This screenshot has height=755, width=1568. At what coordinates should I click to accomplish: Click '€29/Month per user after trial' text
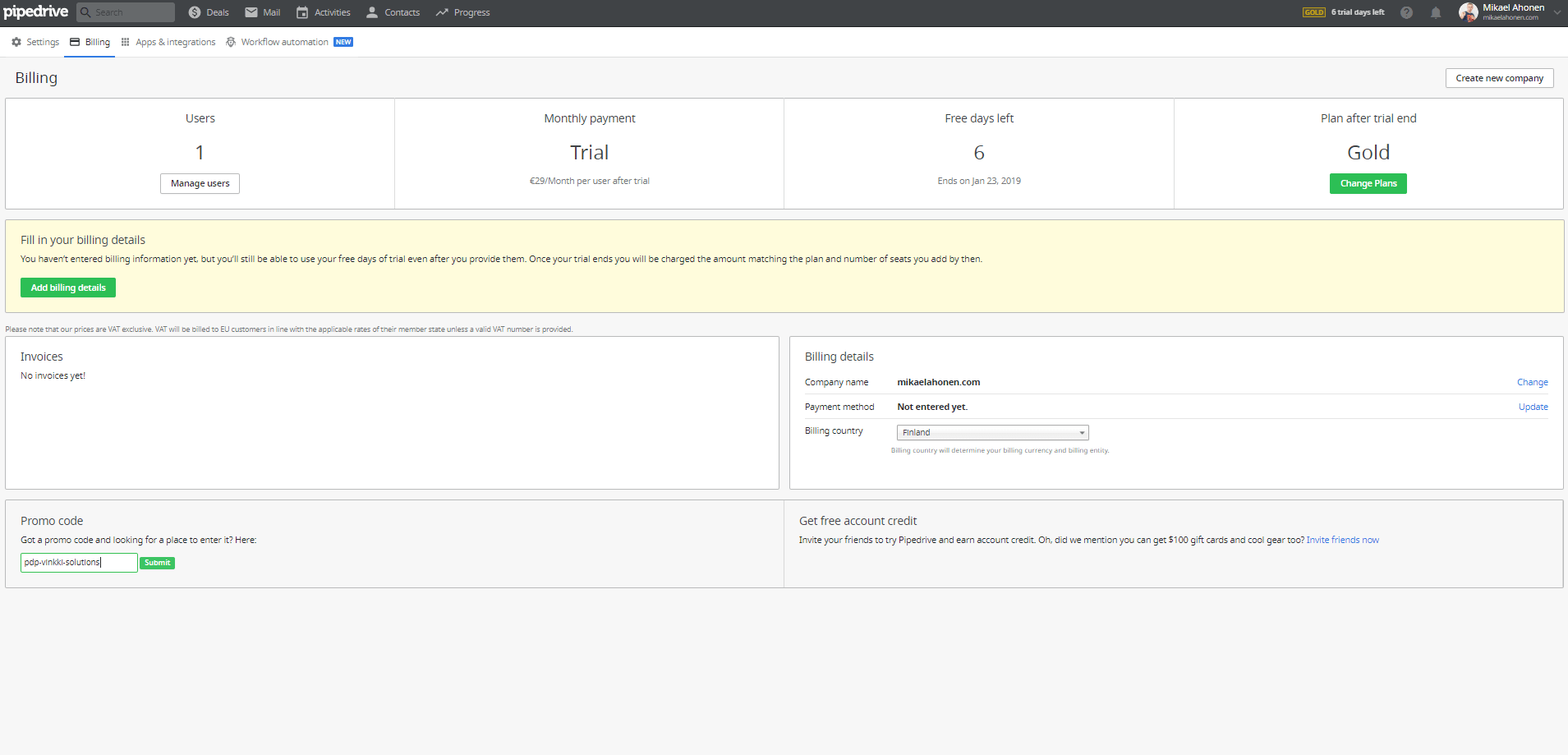(x=590, y=181)
